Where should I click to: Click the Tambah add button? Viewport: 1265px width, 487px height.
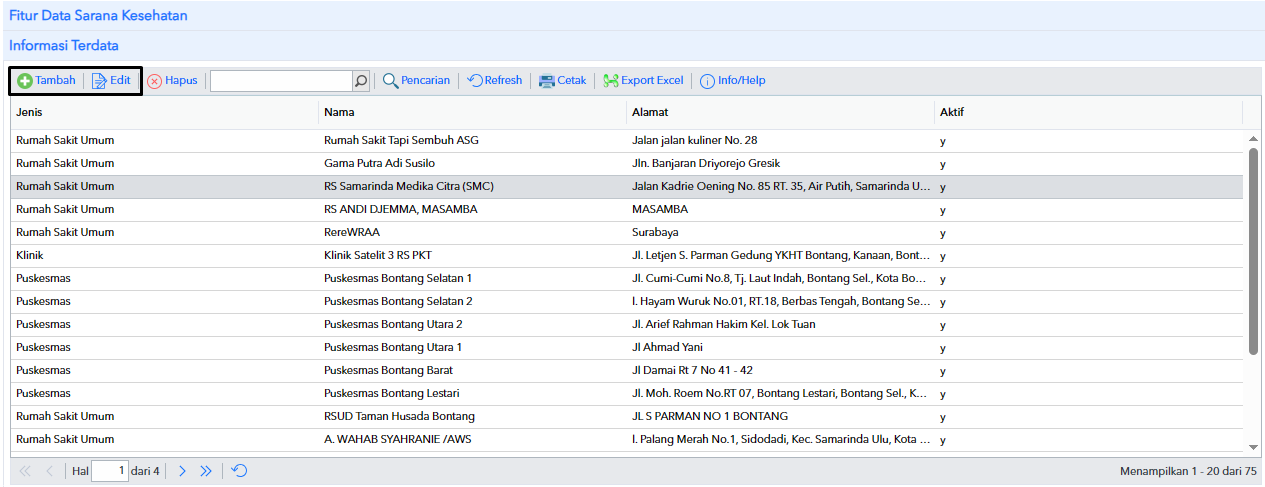[x=47, y=81]
